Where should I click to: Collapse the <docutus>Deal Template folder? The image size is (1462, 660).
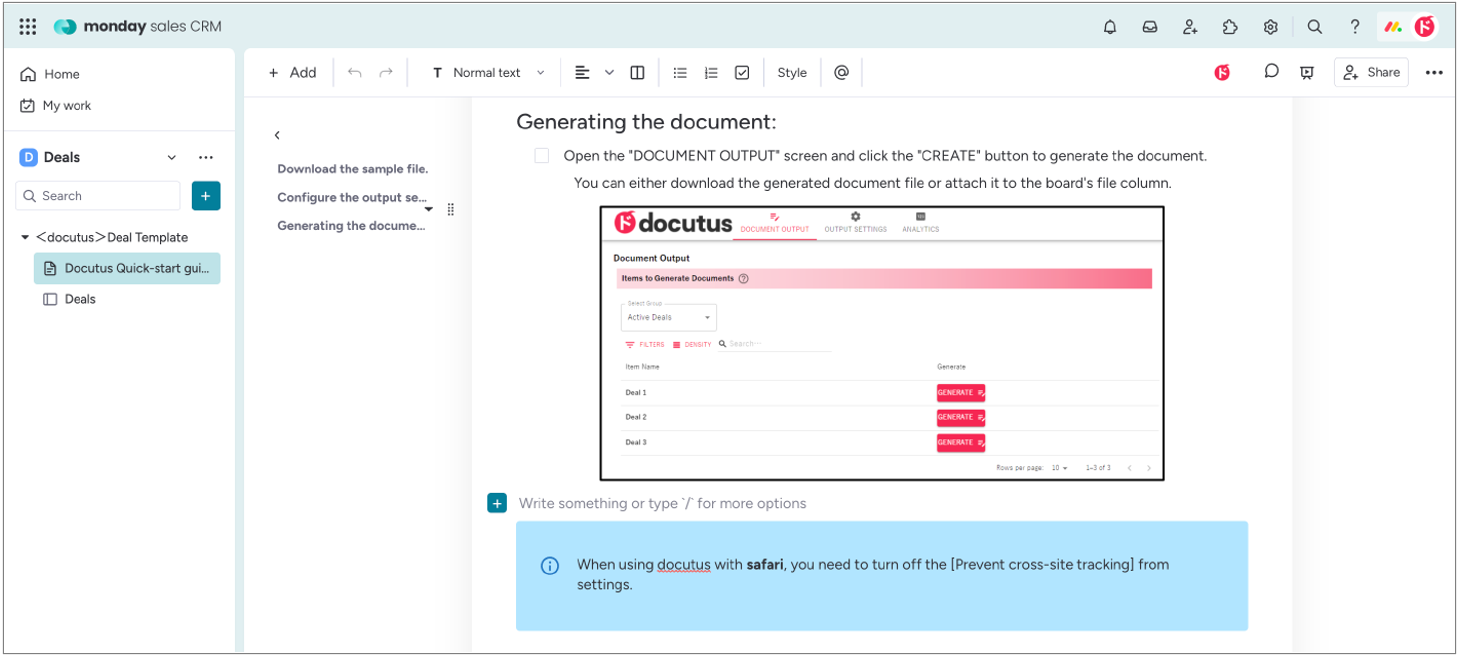coord(25,238)
